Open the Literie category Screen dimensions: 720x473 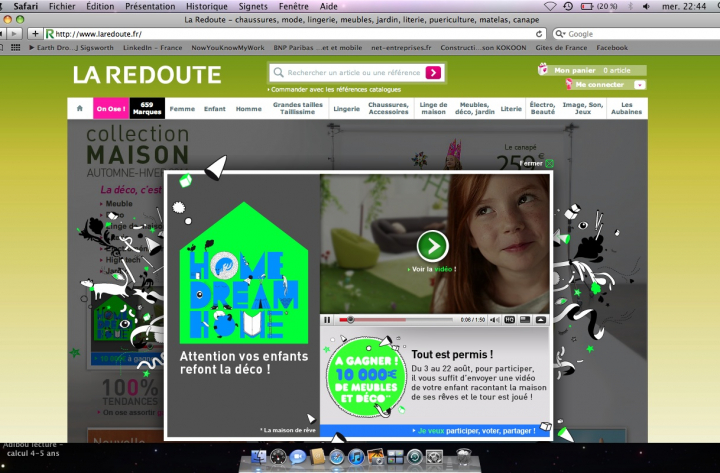511,109
